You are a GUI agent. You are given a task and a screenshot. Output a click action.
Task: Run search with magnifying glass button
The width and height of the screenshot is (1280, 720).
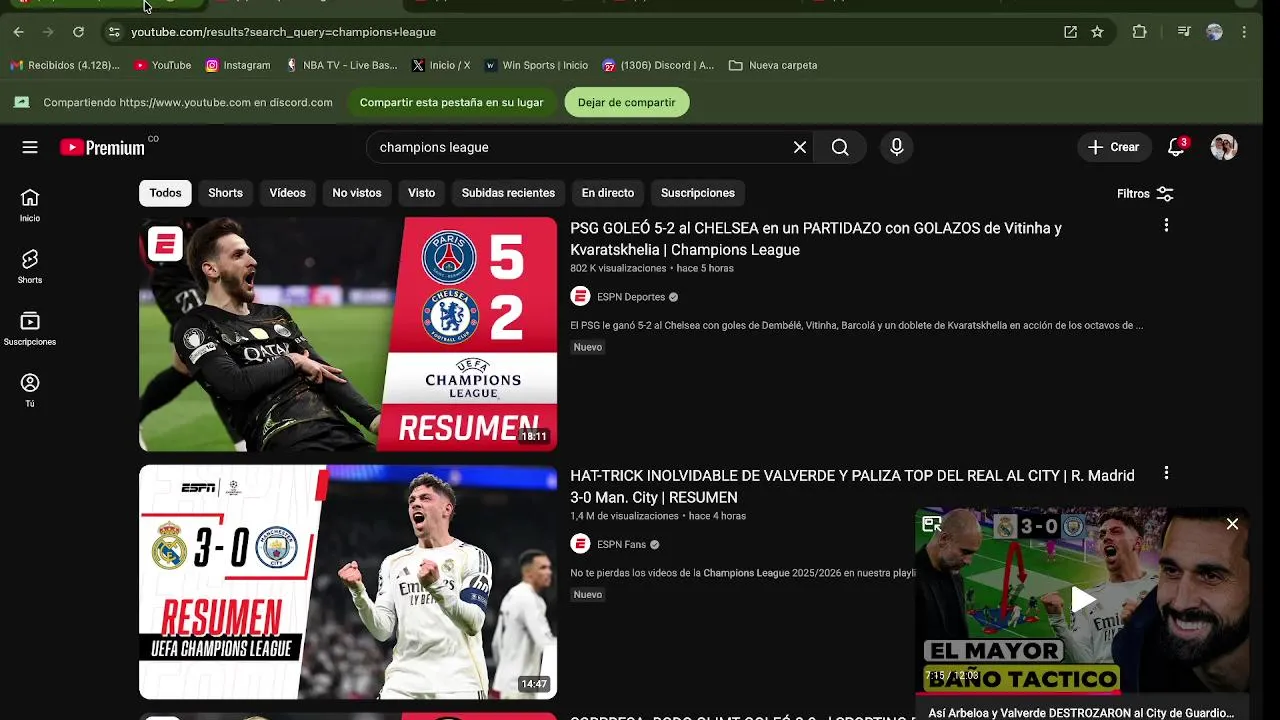tap(840, 147)
